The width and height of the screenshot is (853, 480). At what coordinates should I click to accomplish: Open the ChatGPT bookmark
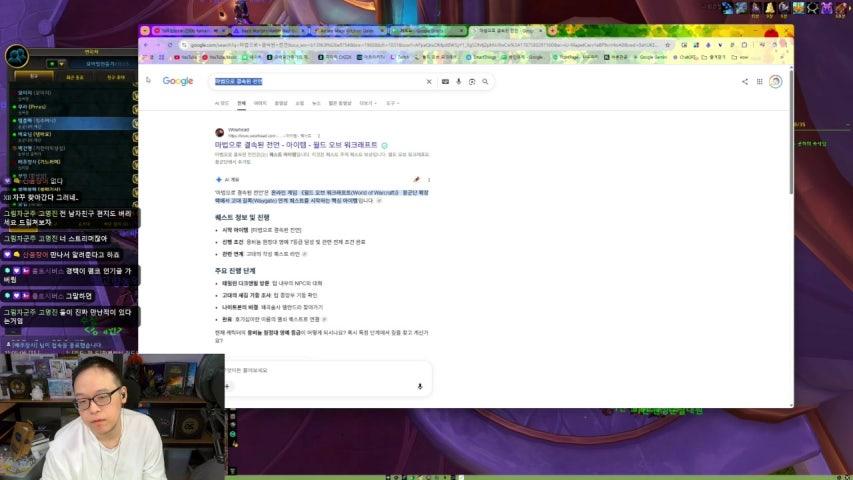point(685,57)
